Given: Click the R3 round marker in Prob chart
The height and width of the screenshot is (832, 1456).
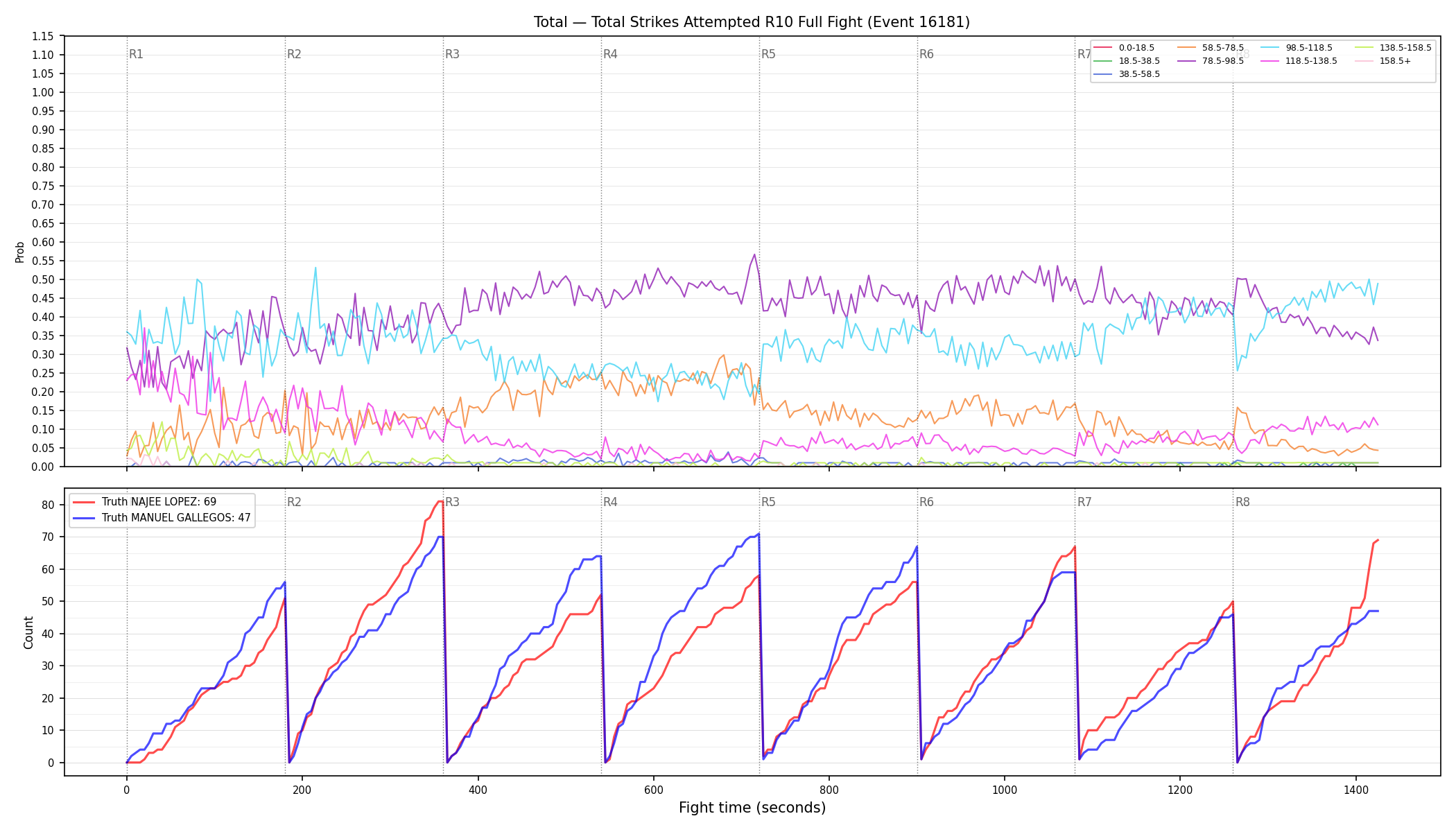Looking at the screenshot, I should pos(452,54).
